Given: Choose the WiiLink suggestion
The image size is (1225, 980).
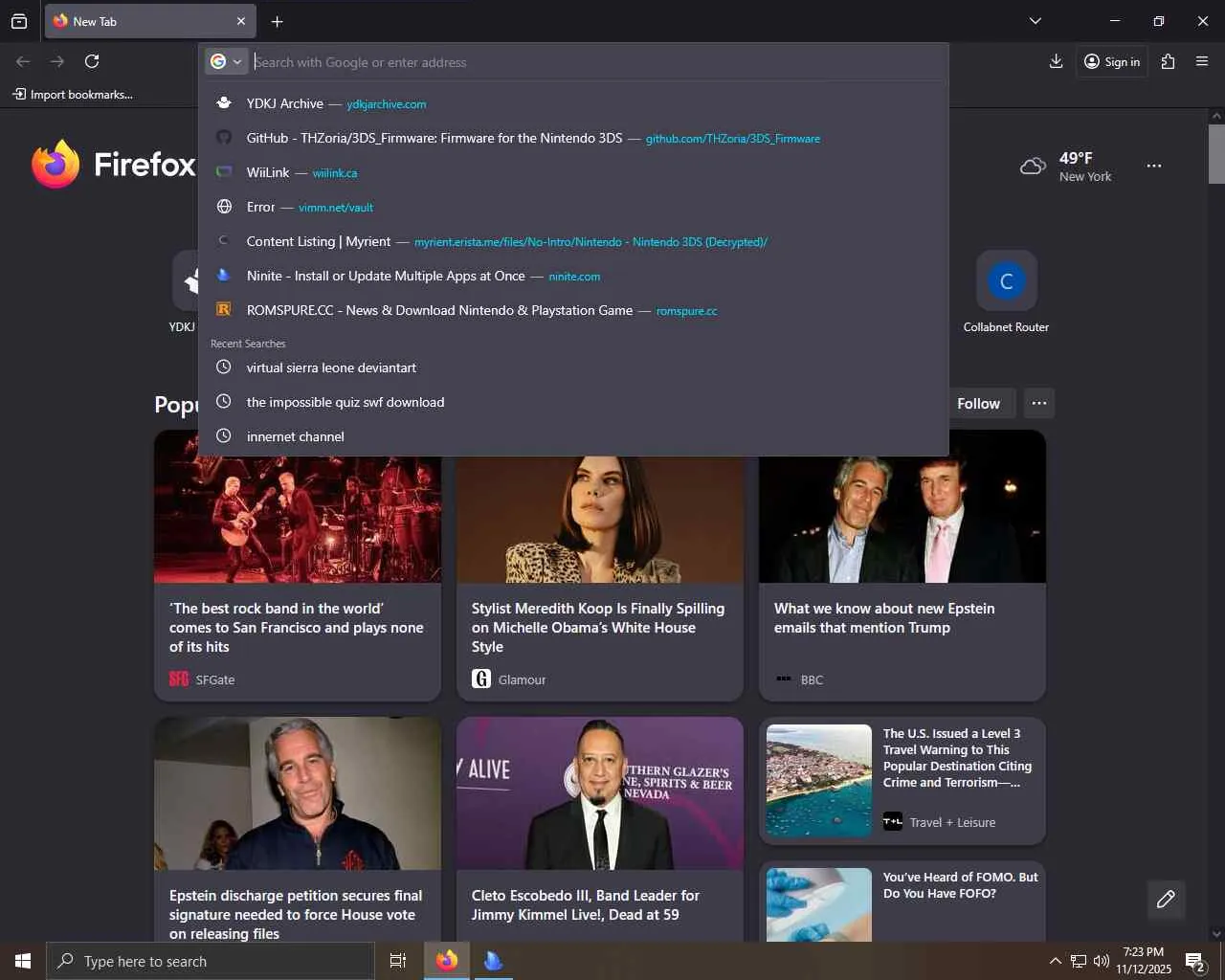Looking at the screenshot, I should coord(573,172).
